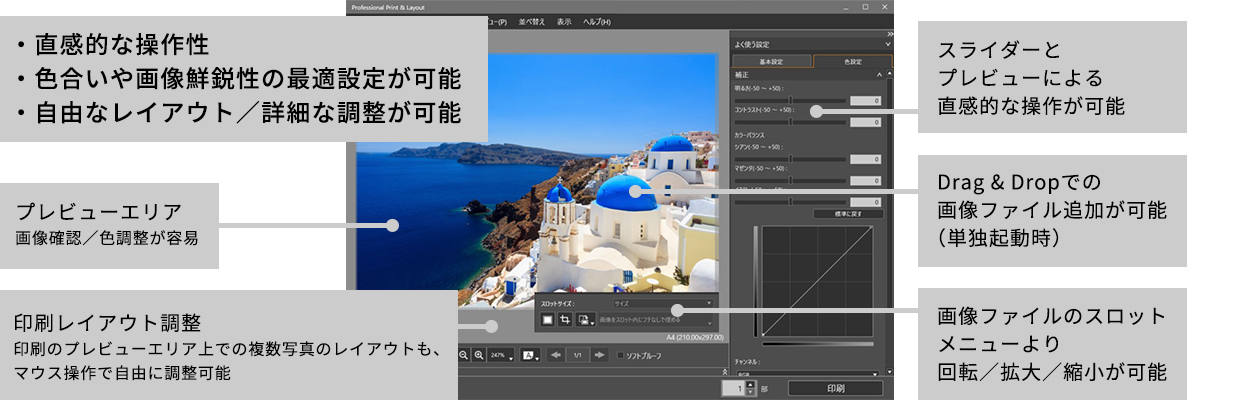
Task: Go to the previous page arrow
Action: point(556,355)
